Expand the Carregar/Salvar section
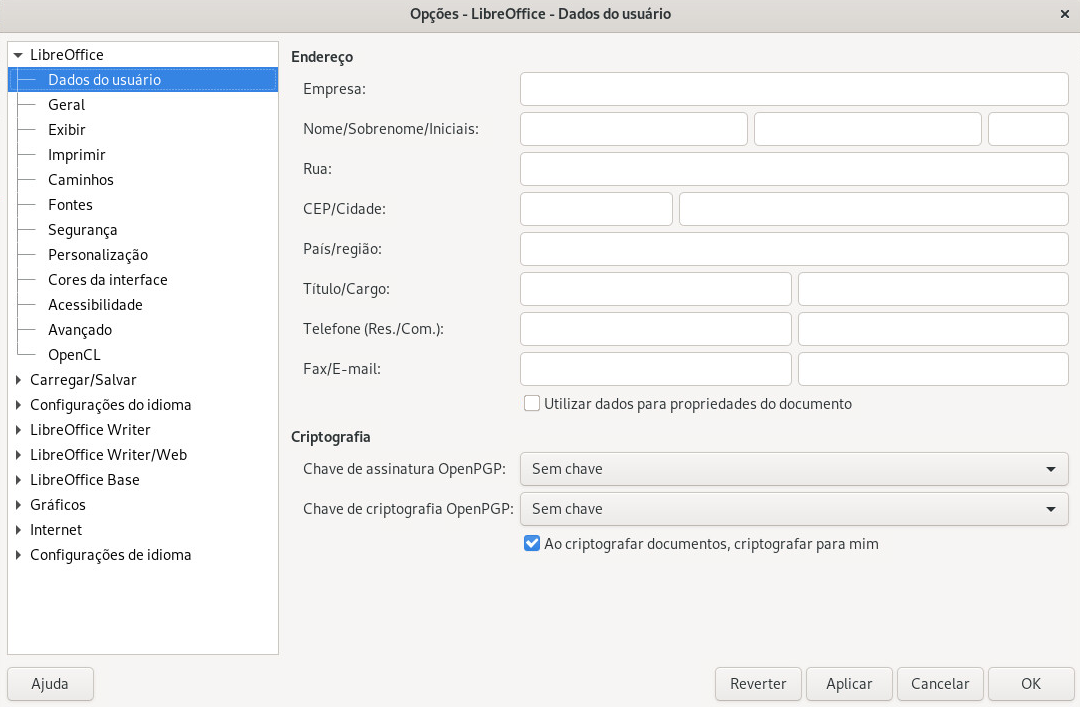Image resolution: width=1080 pixels, height=707 pixels. pos(18,380)
